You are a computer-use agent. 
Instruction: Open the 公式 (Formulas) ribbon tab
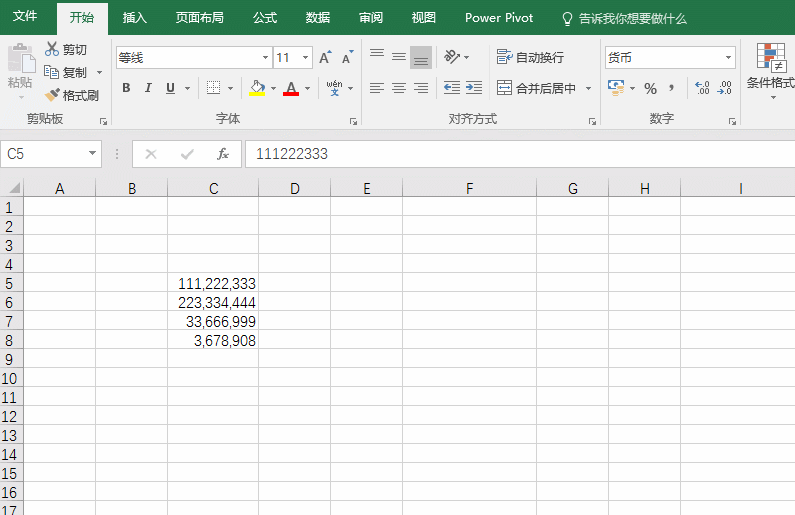tap(265, 18)
